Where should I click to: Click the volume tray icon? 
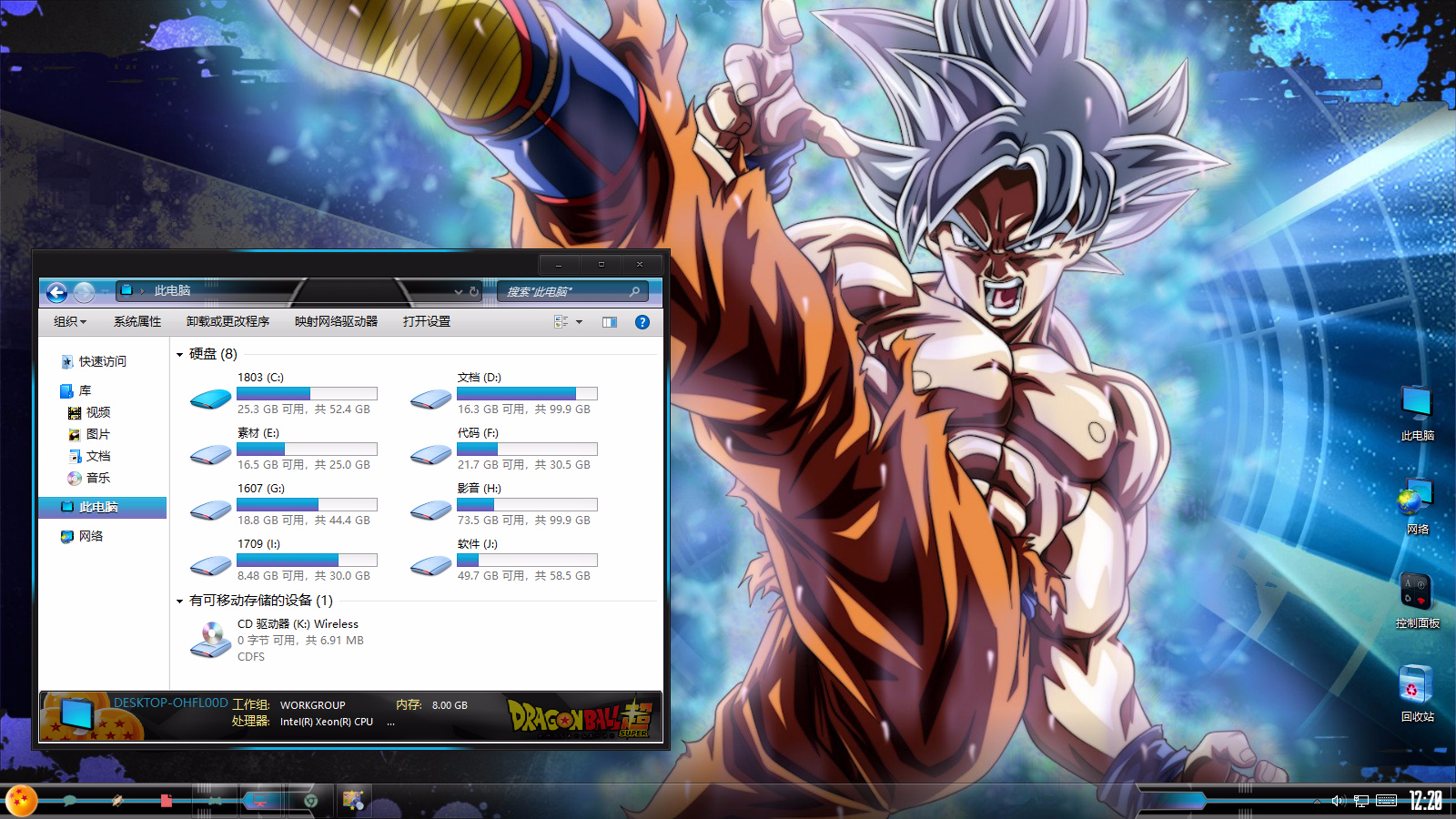(1338, 801)
